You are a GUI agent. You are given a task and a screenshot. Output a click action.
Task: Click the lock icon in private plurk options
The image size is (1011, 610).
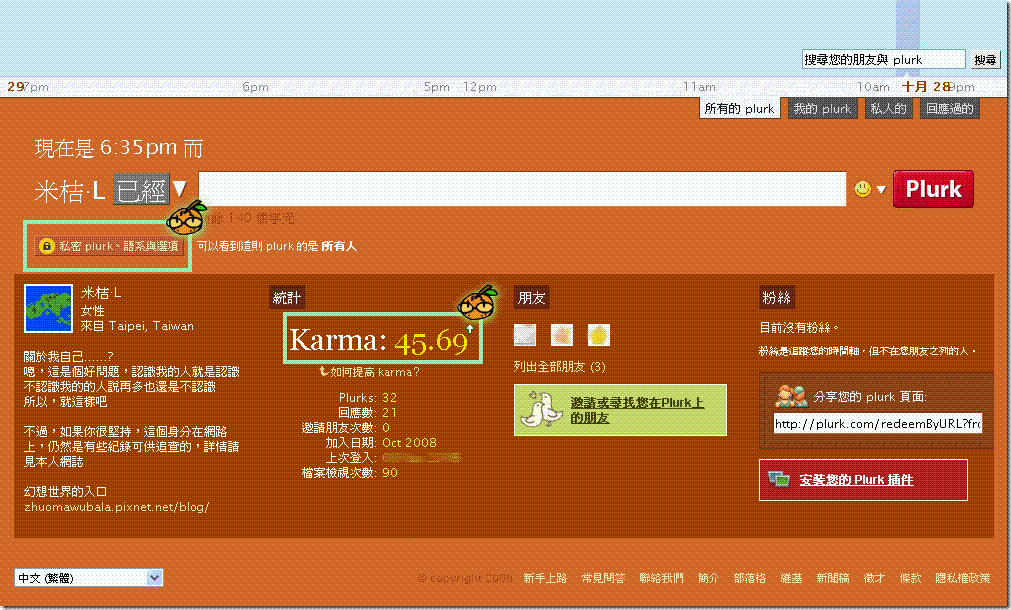(x=46, y=246)
